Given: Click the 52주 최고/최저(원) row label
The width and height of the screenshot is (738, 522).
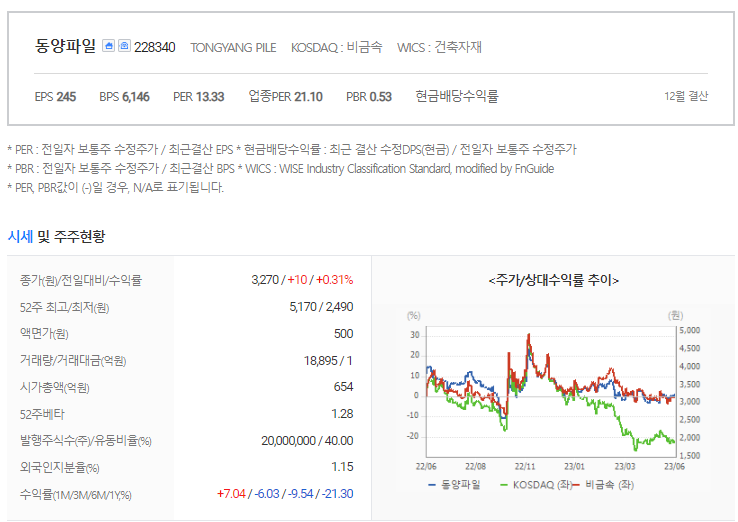Looking at the screenshot, I should point(64,308).
